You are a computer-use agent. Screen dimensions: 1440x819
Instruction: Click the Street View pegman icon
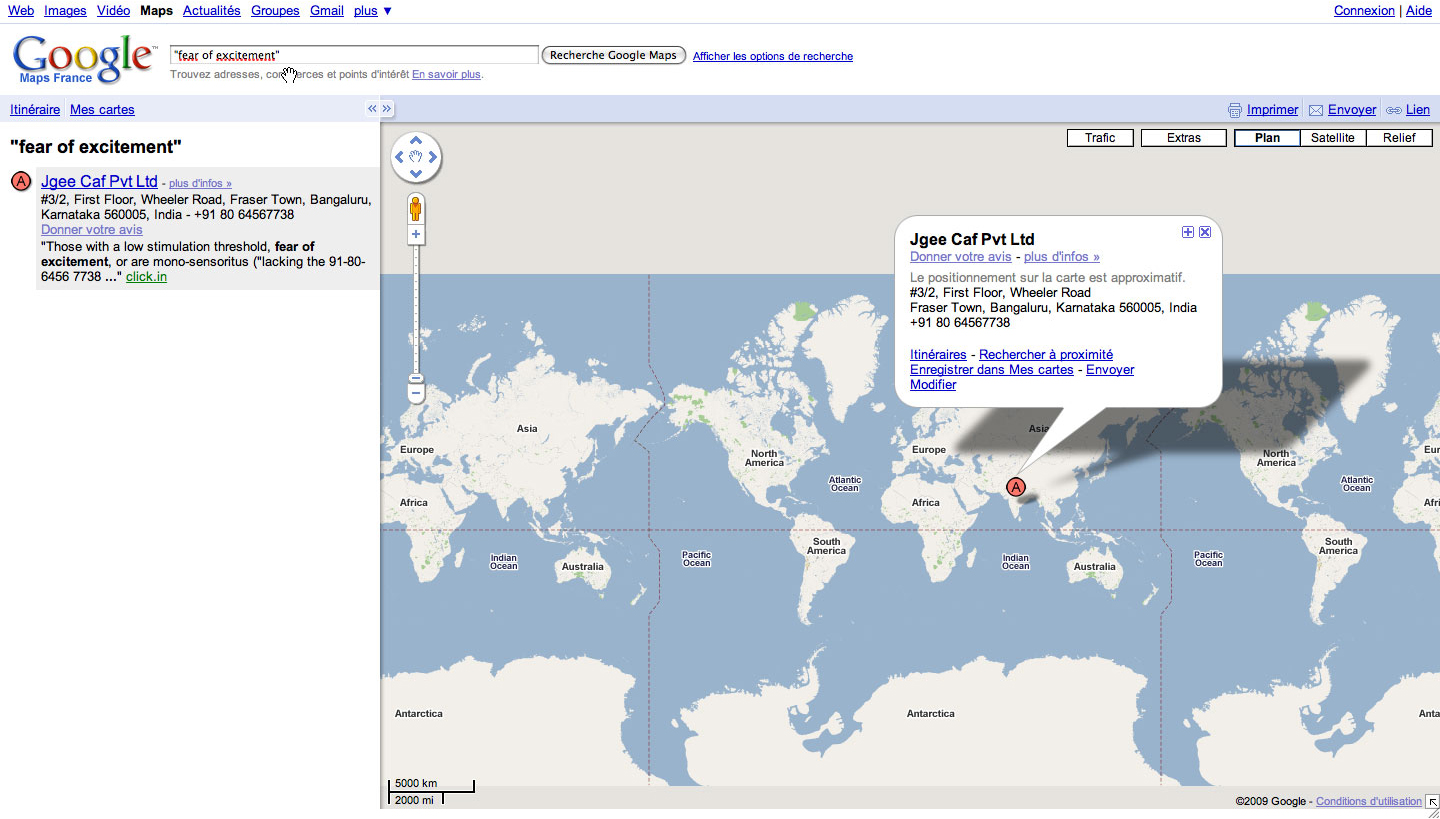(x=416, y=210)
